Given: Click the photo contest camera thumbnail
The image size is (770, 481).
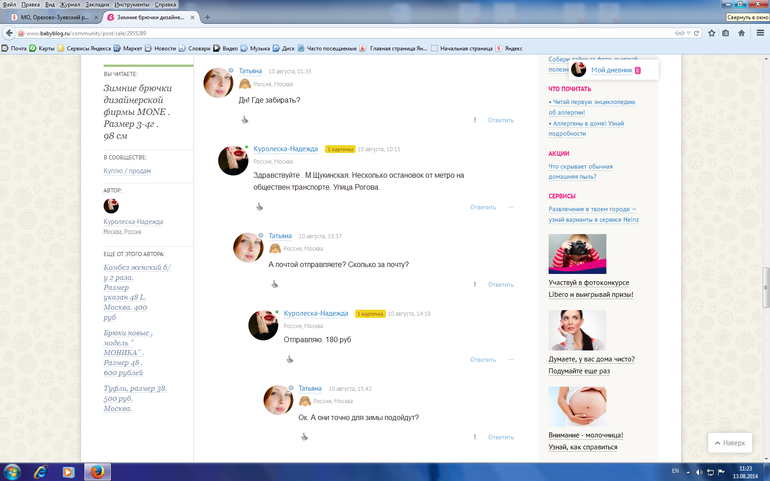Looking at the screenshot, I should point(577,254).
